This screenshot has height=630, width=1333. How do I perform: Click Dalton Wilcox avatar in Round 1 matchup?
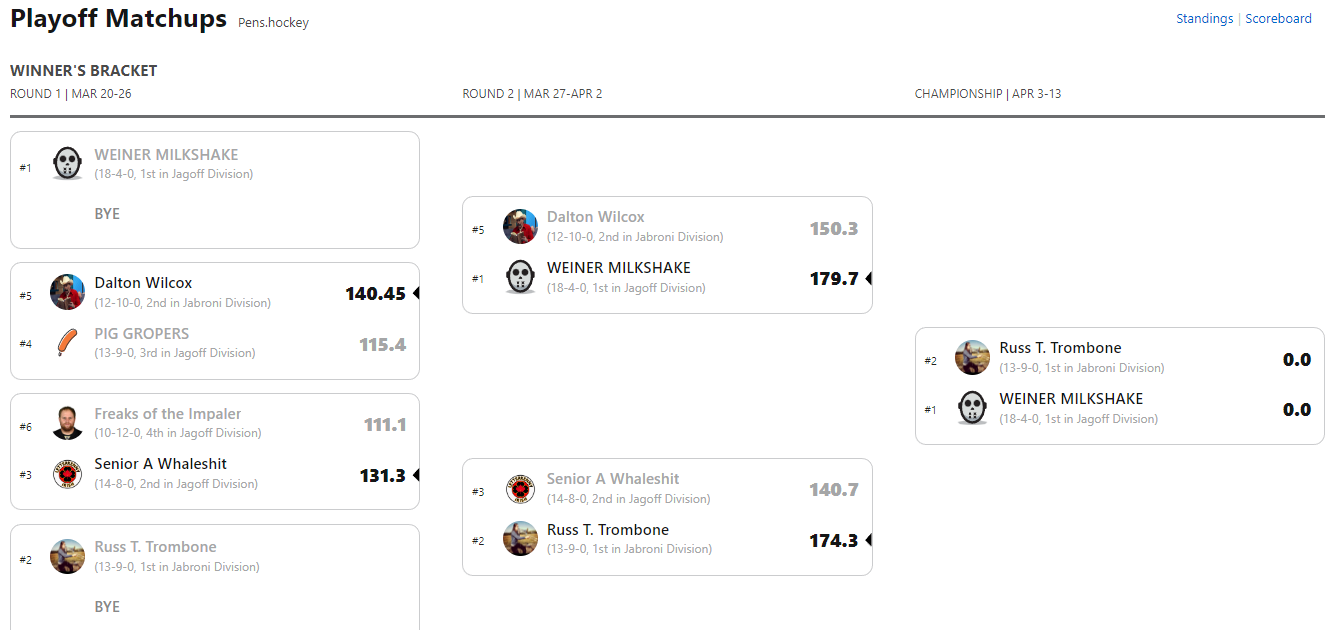[x=67, y=292]
